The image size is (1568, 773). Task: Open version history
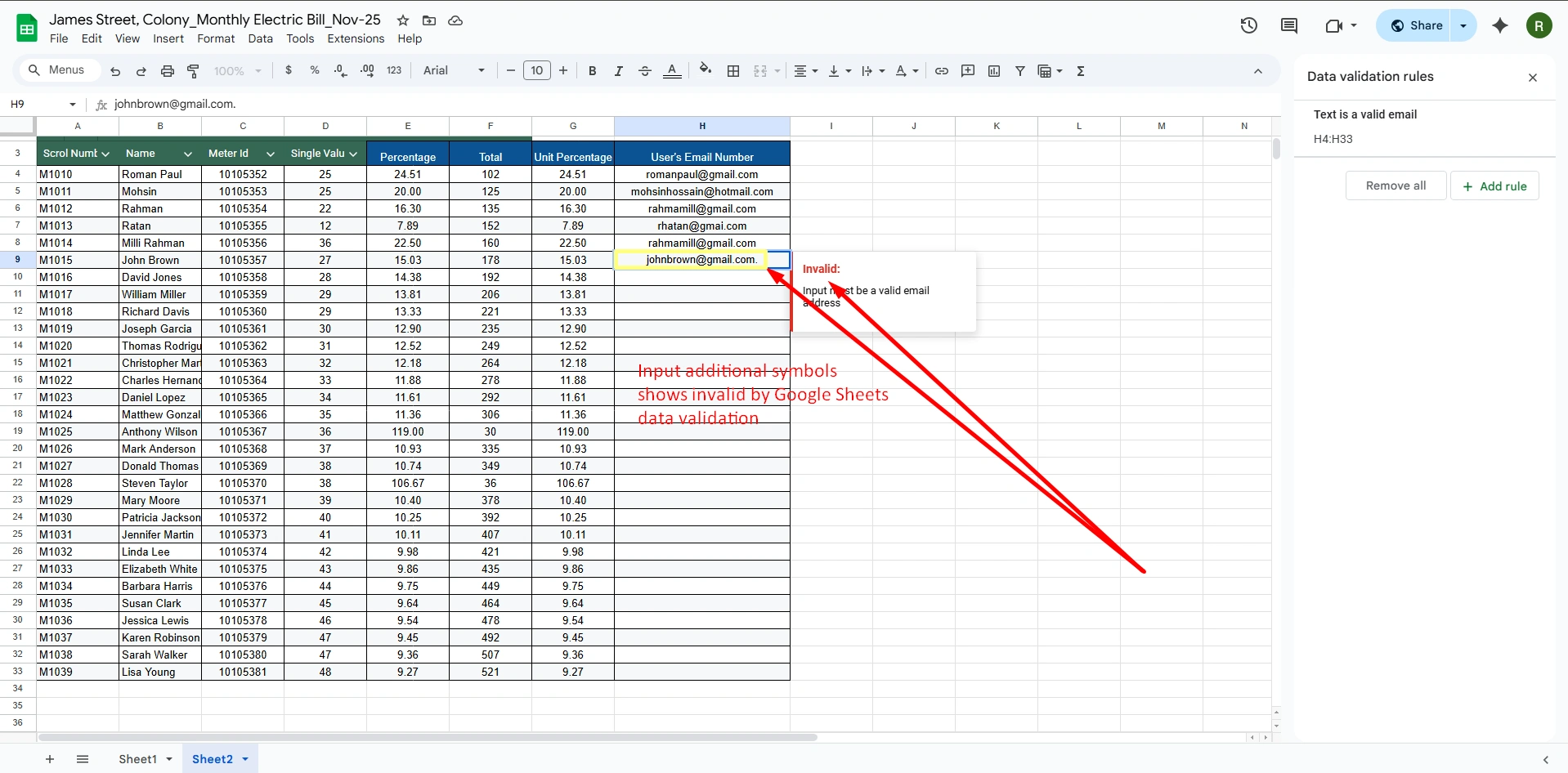[1248, 25]
